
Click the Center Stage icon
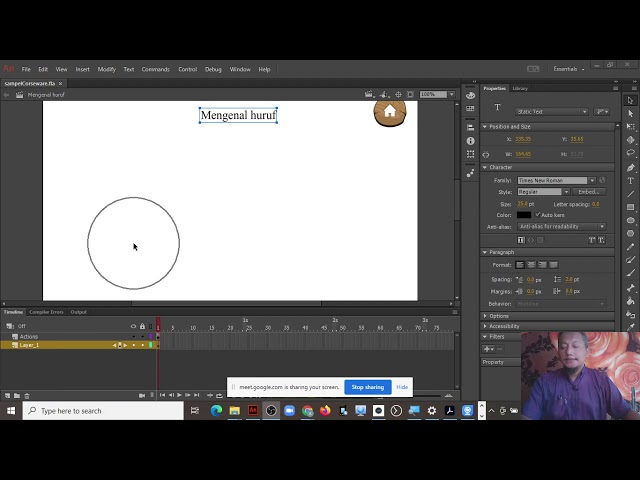(398, 94)
